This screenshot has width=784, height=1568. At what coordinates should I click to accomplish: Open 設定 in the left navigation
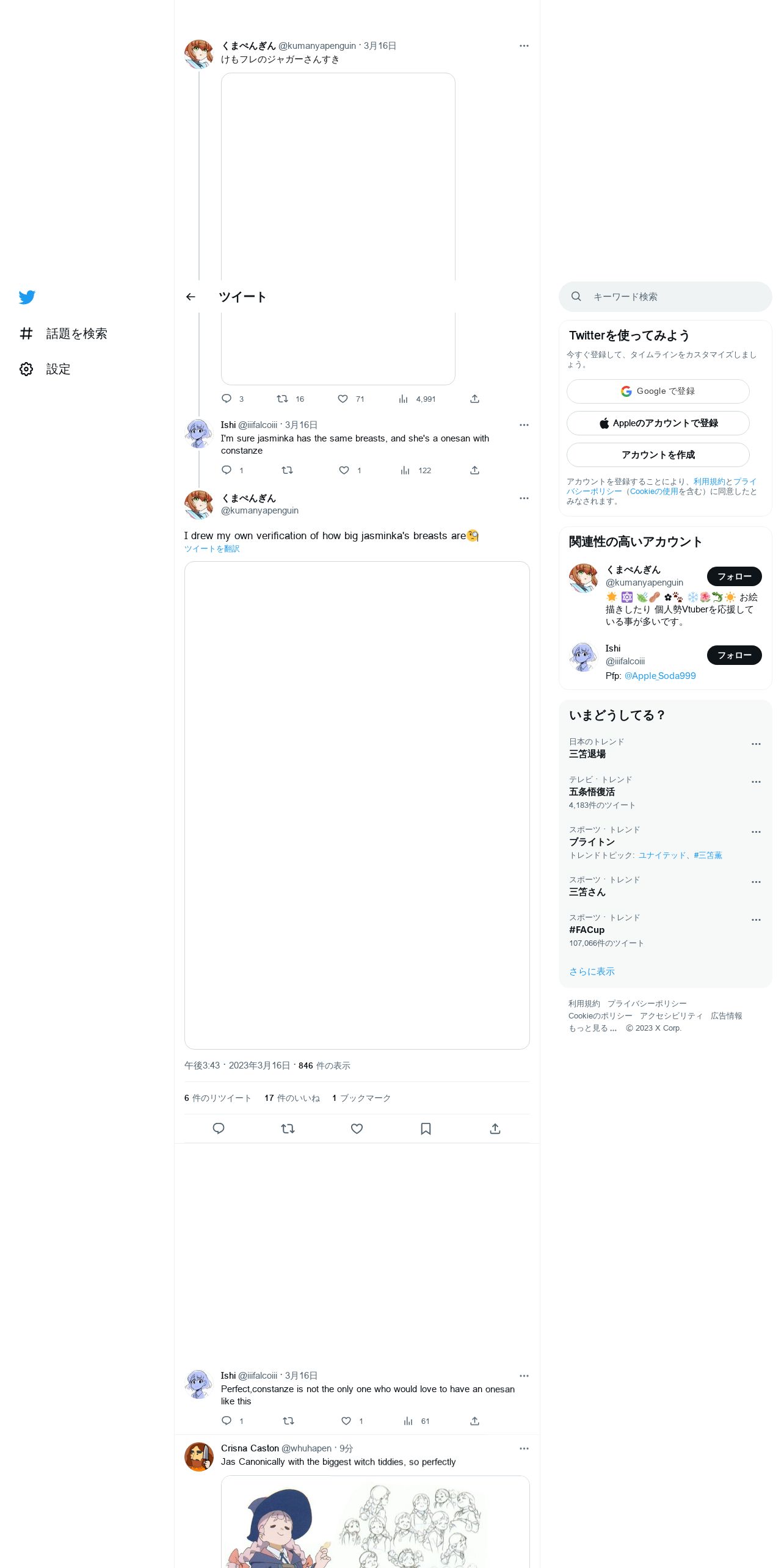click(x=45, y=369)
